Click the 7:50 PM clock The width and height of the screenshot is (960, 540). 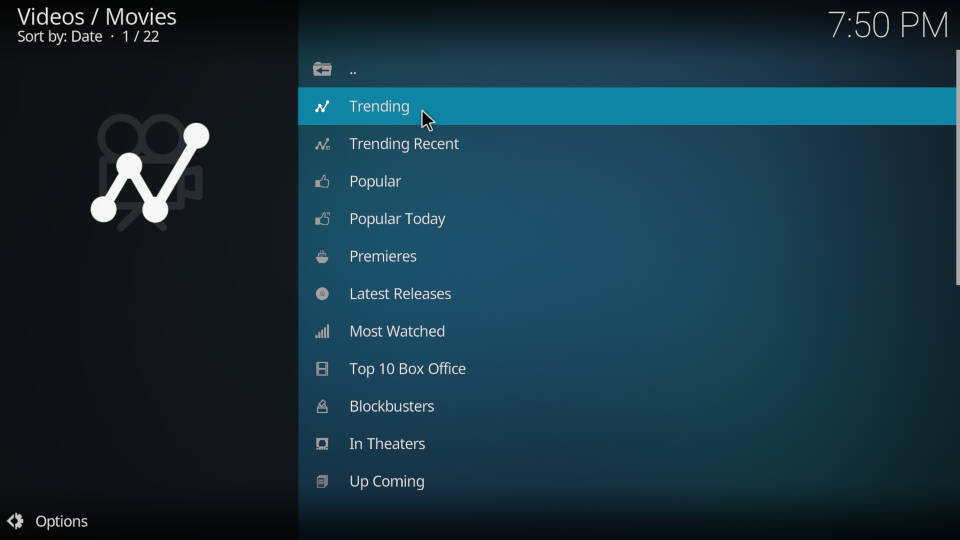888,26
